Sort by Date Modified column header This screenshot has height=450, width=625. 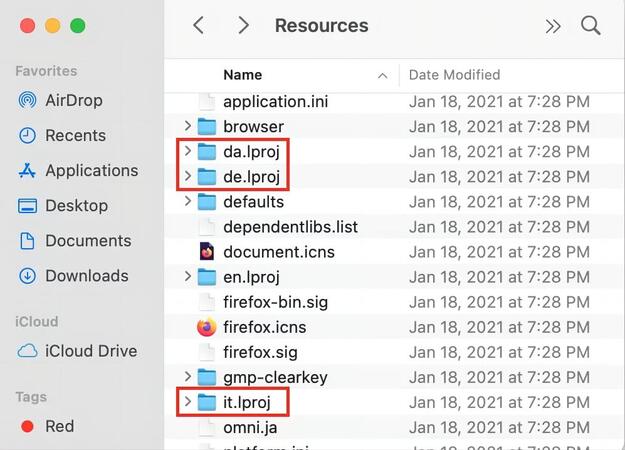click(x=454, y=75)
